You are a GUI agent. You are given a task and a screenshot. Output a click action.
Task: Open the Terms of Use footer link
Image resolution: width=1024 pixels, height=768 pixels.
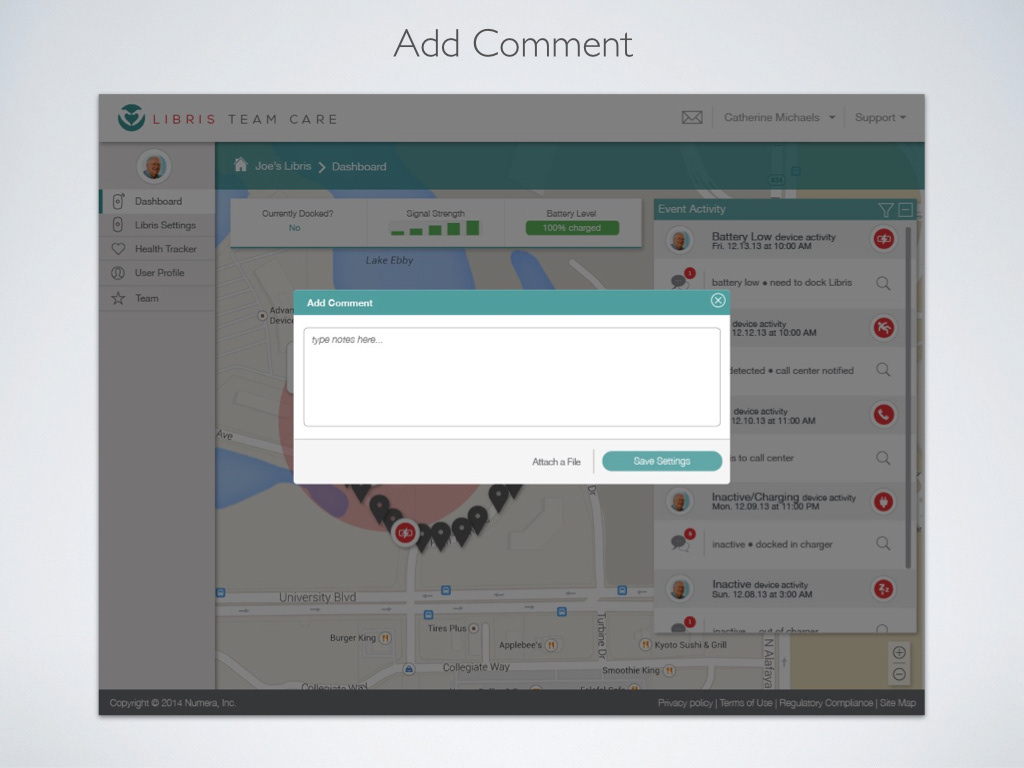746,703
